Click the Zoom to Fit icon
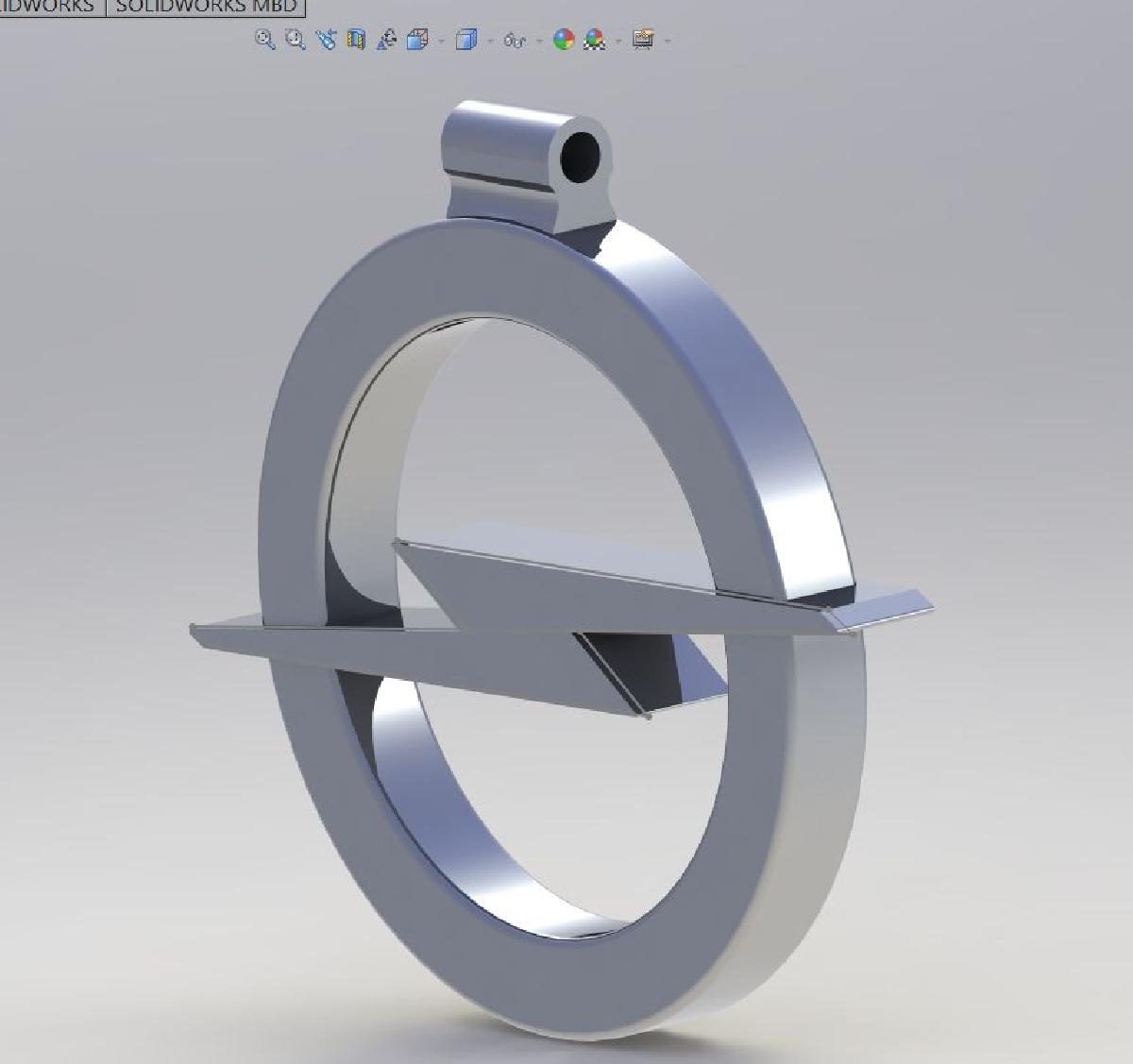Screen dimensions: 1133x1064 (x=265, y=40)
